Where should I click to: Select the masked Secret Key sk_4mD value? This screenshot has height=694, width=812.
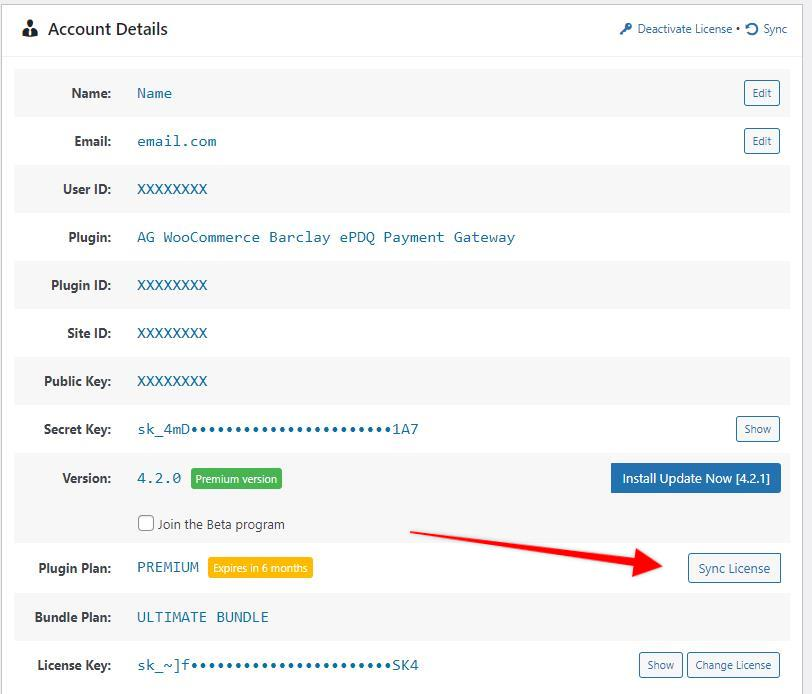tap(278, 429)
